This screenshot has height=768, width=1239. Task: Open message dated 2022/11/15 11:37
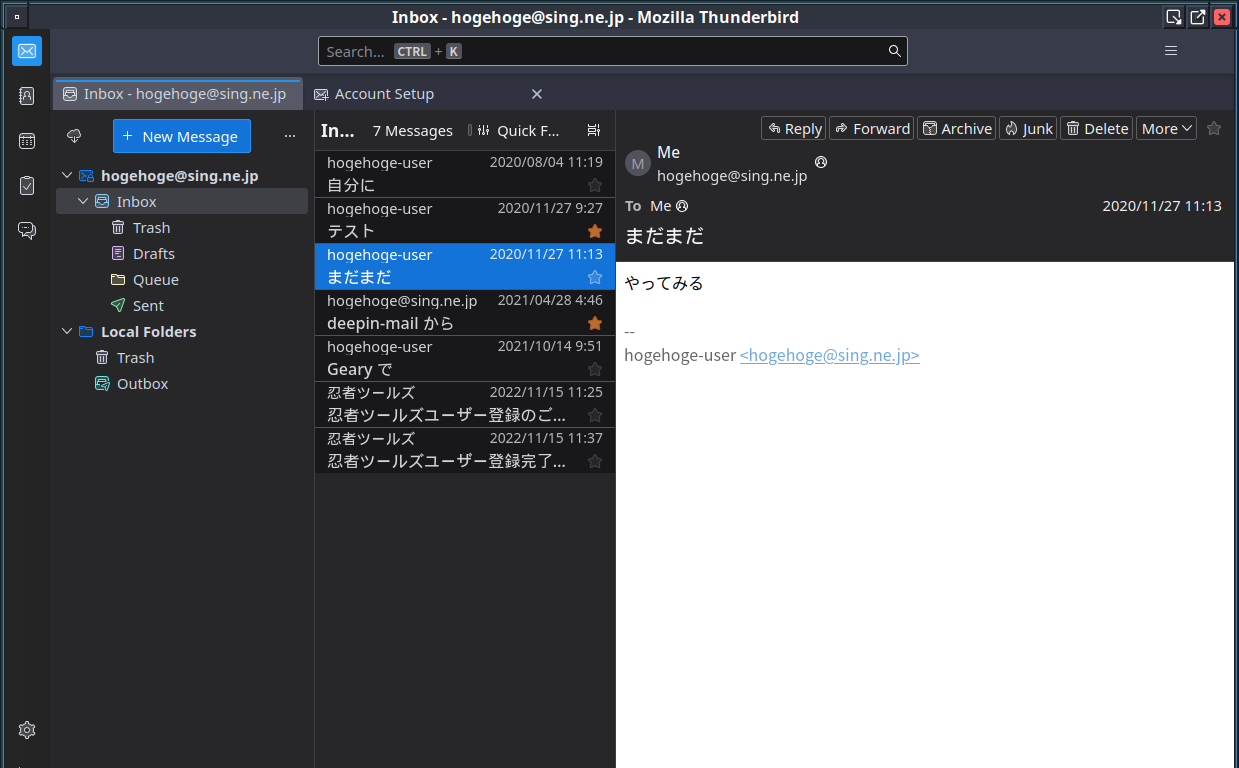tap(465, 450)
